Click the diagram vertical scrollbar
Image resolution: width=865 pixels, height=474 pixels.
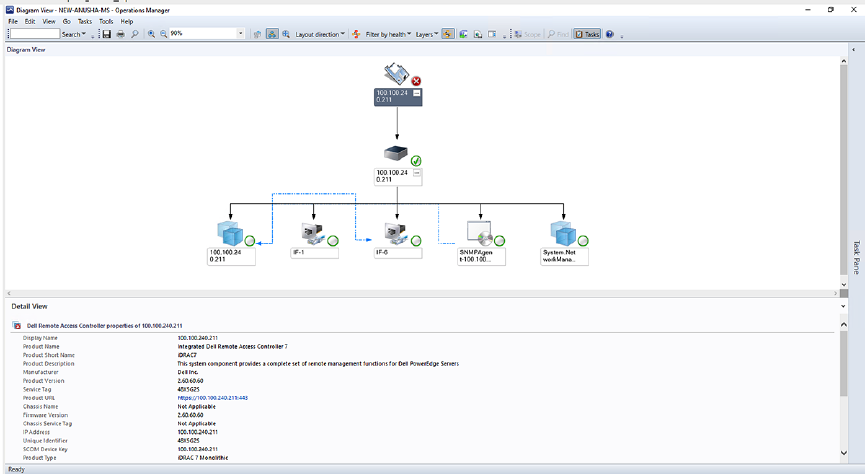tap(843, 169)
